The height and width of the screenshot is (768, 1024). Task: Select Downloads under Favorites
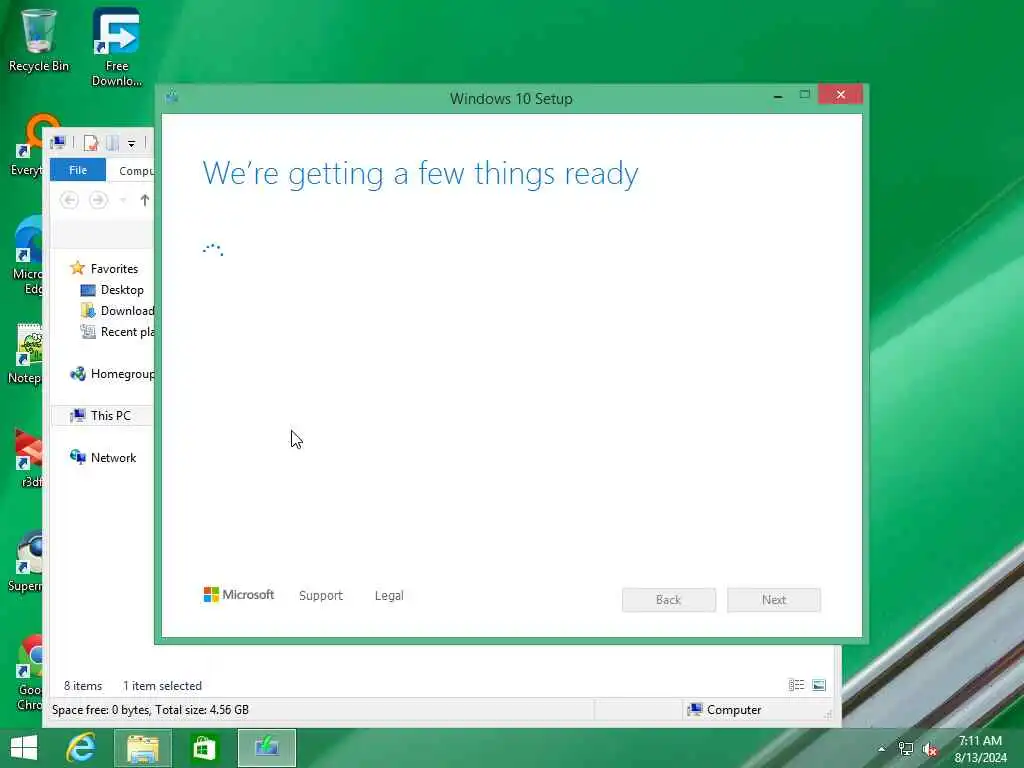click(116, 311)
